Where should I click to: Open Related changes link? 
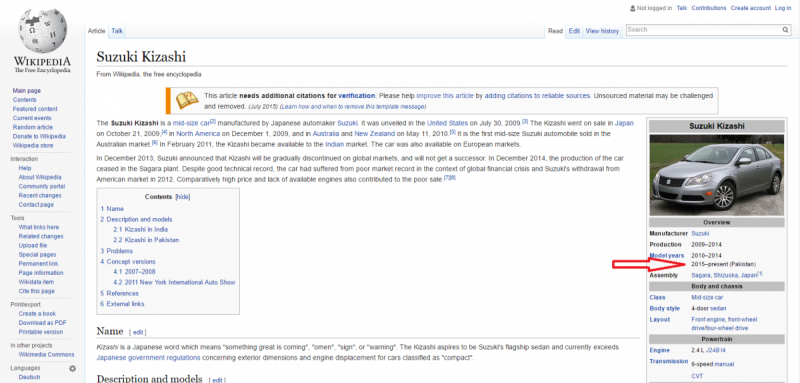41,237
